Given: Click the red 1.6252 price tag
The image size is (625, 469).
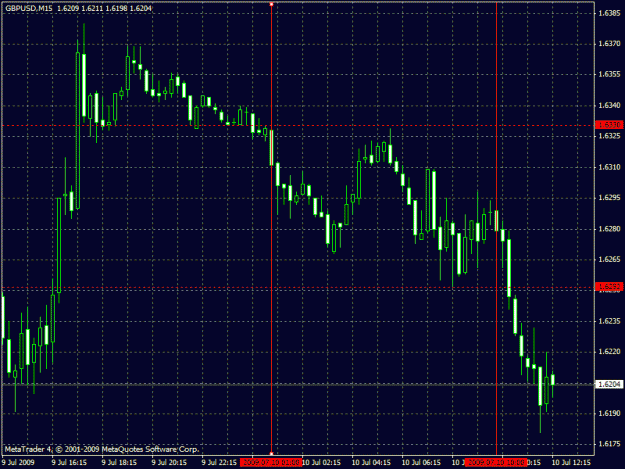Looking at the screenshot, I should pyautogui.click(x=609, y=287).
